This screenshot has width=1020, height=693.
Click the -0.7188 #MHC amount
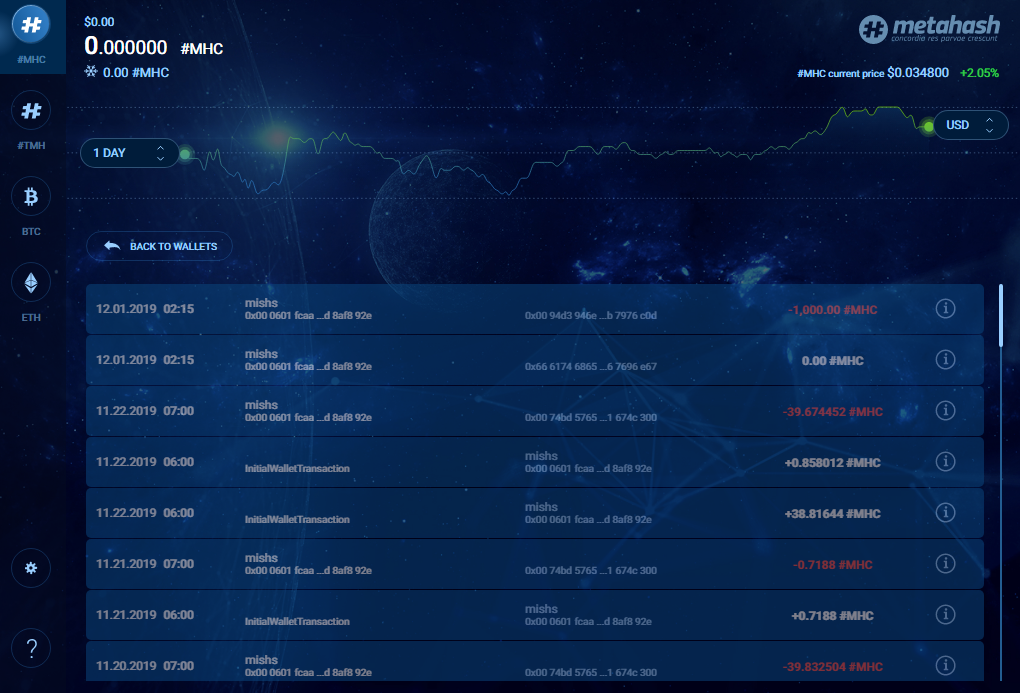click(833, 565)
